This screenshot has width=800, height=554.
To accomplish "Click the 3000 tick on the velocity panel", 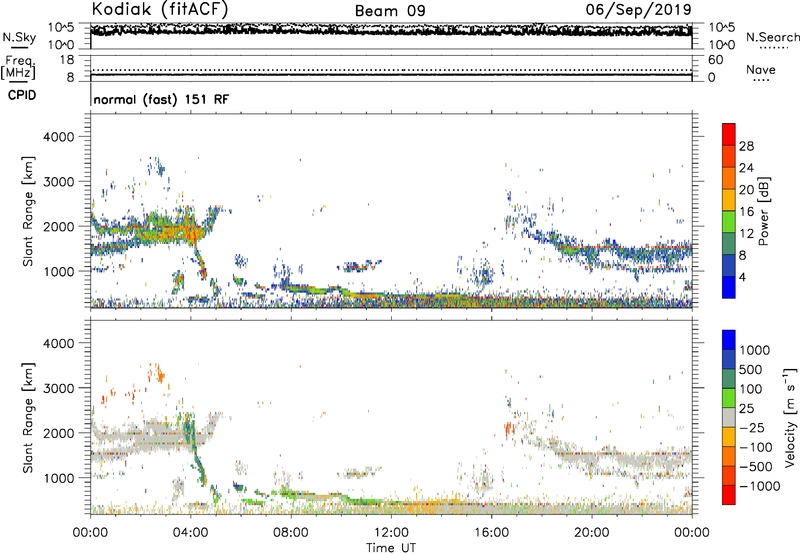I will click(58, 388).
